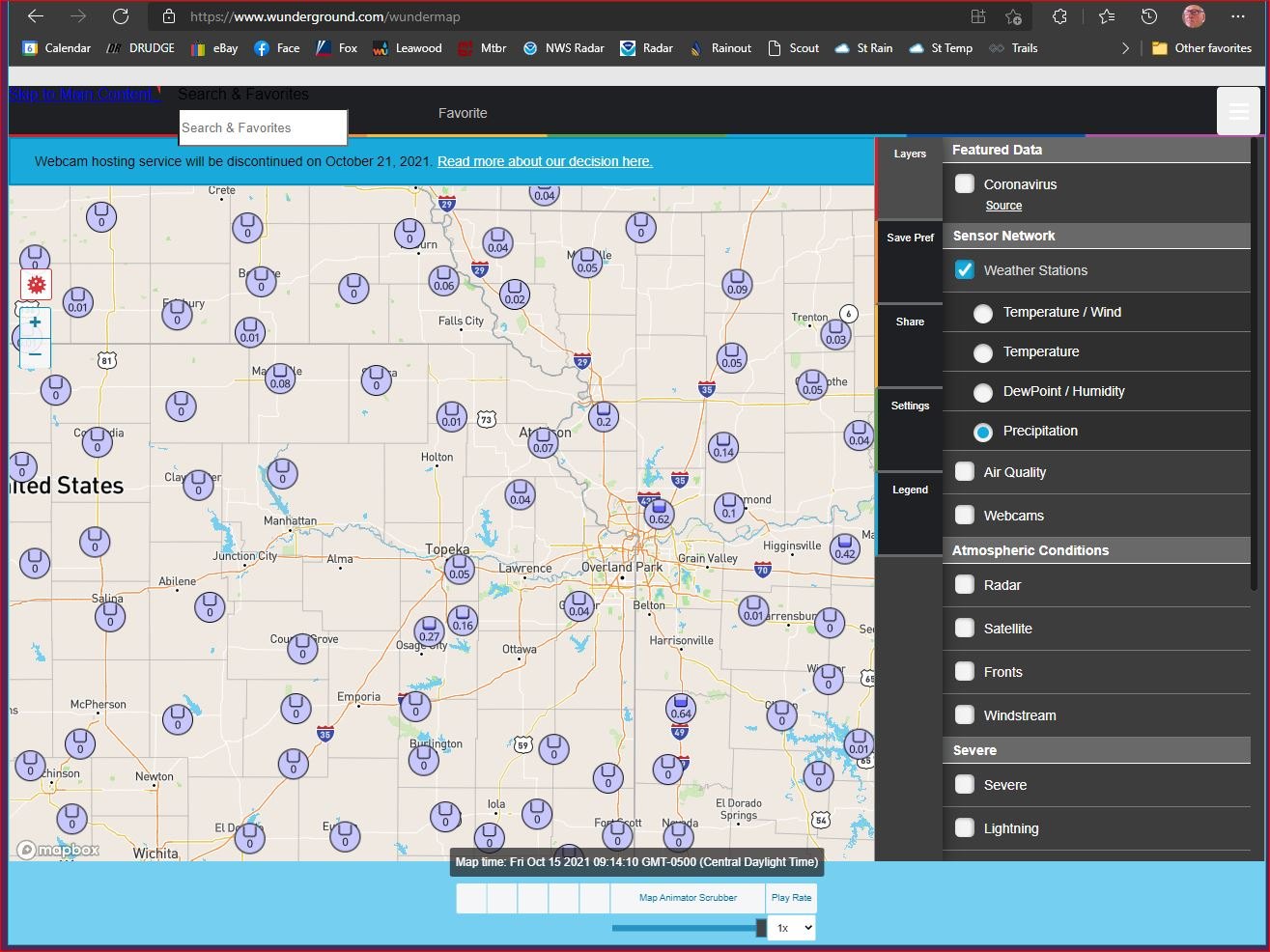Open the 1x play rate dropdown
Screen dimensions: 1270x952
point(792,928)
